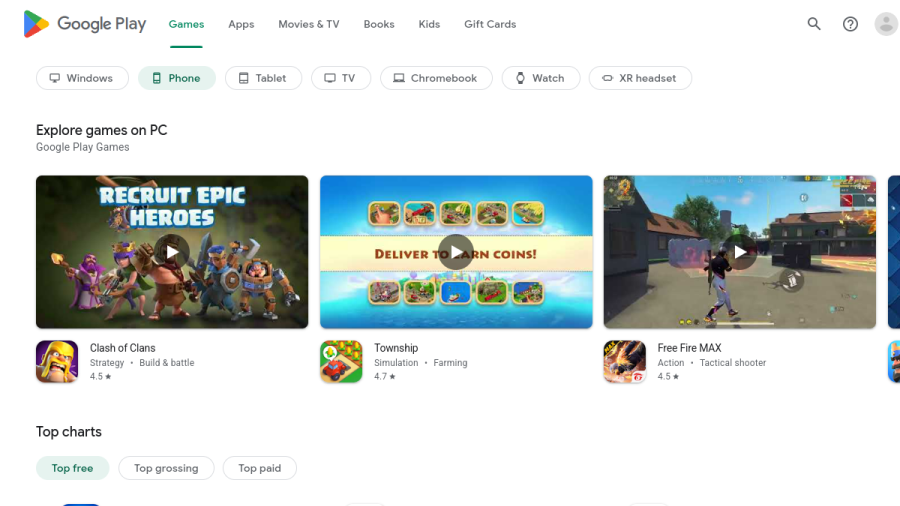Select the Chromebook device filter

pos(436,78)
